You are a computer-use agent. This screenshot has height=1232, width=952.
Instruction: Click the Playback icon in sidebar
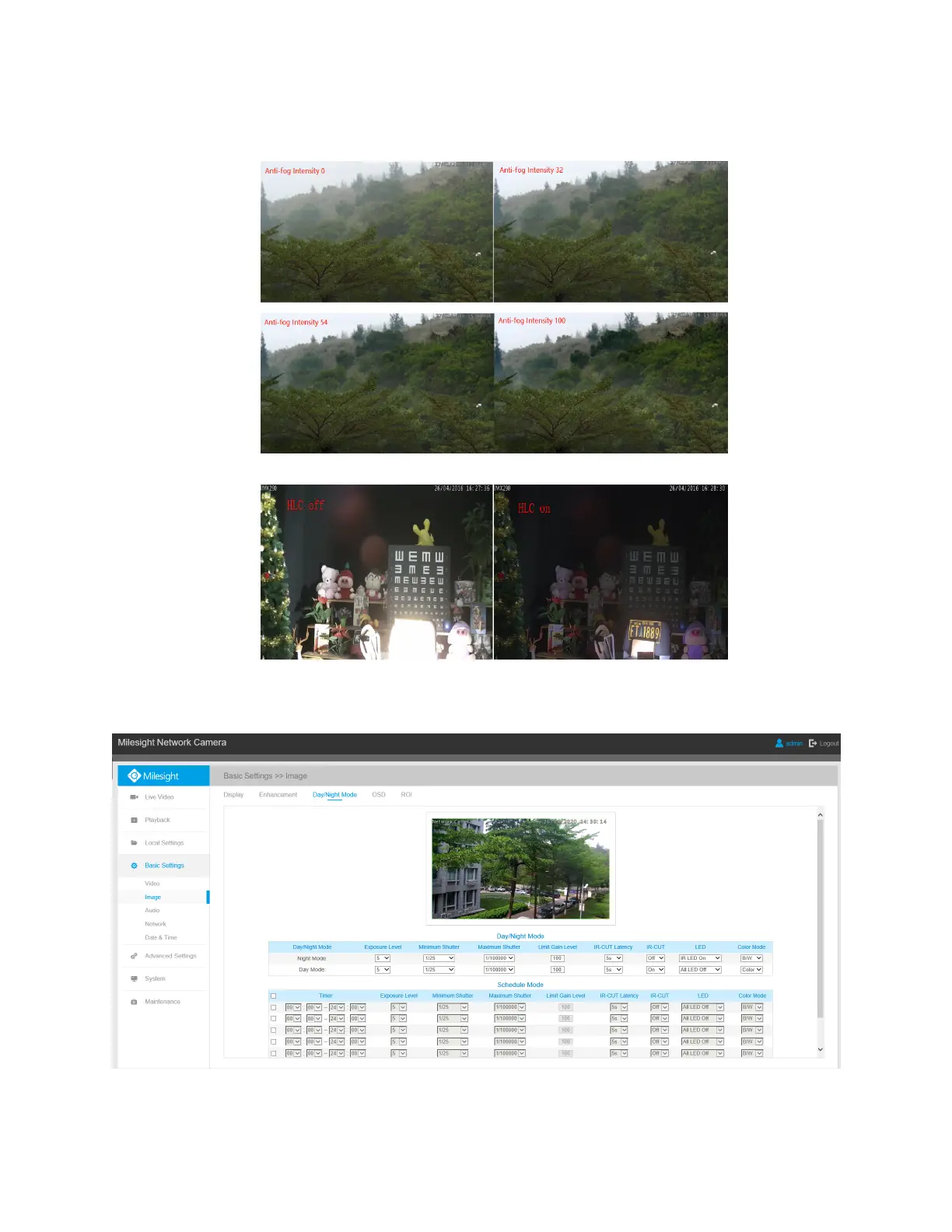click(x=134, y=820)
